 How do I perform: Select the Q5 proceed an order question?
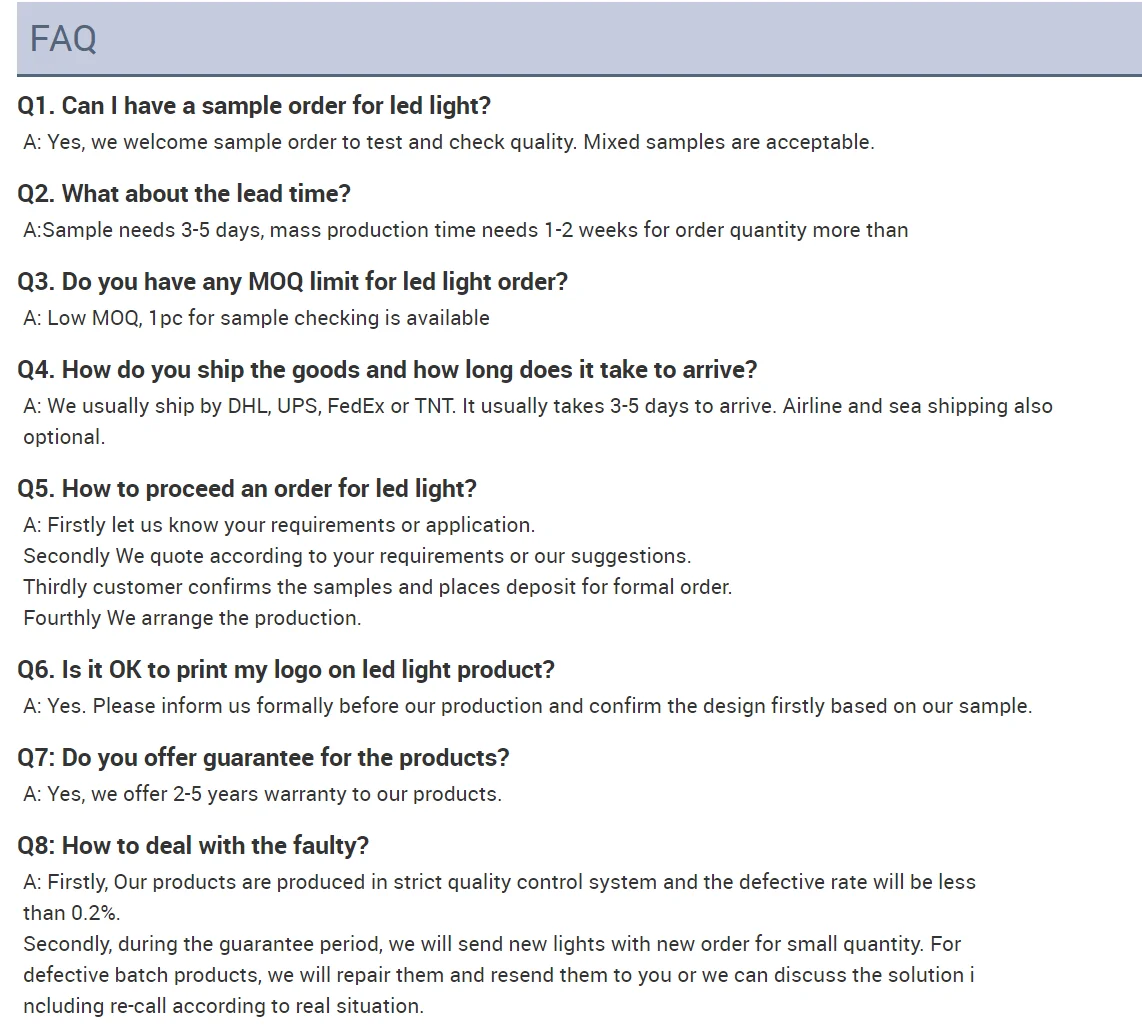pos(247,489)
